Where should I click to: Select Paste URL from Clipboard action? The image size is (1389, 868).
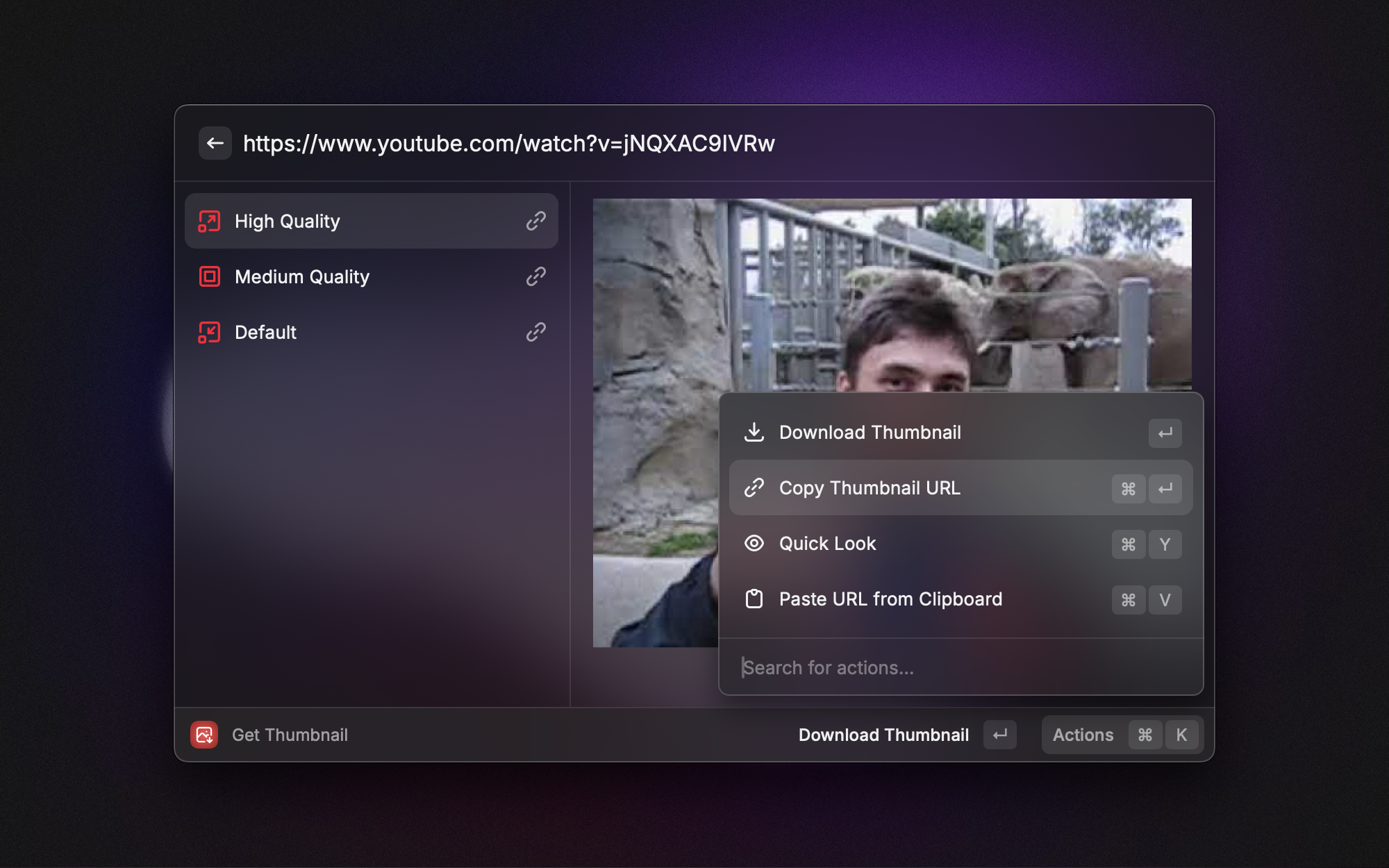click(x=890, y=599)
